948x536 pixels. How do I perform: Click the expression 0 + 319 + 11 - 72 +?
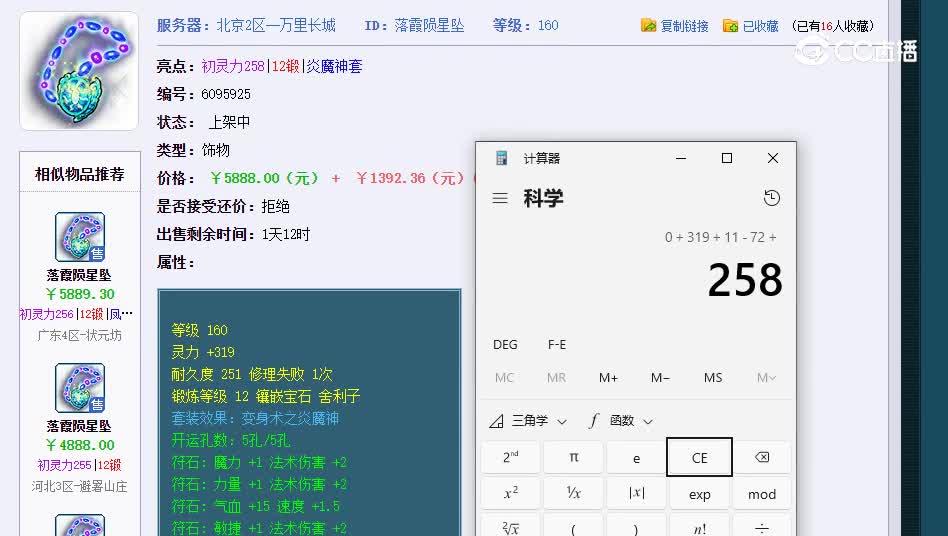(x=721, y=237)
